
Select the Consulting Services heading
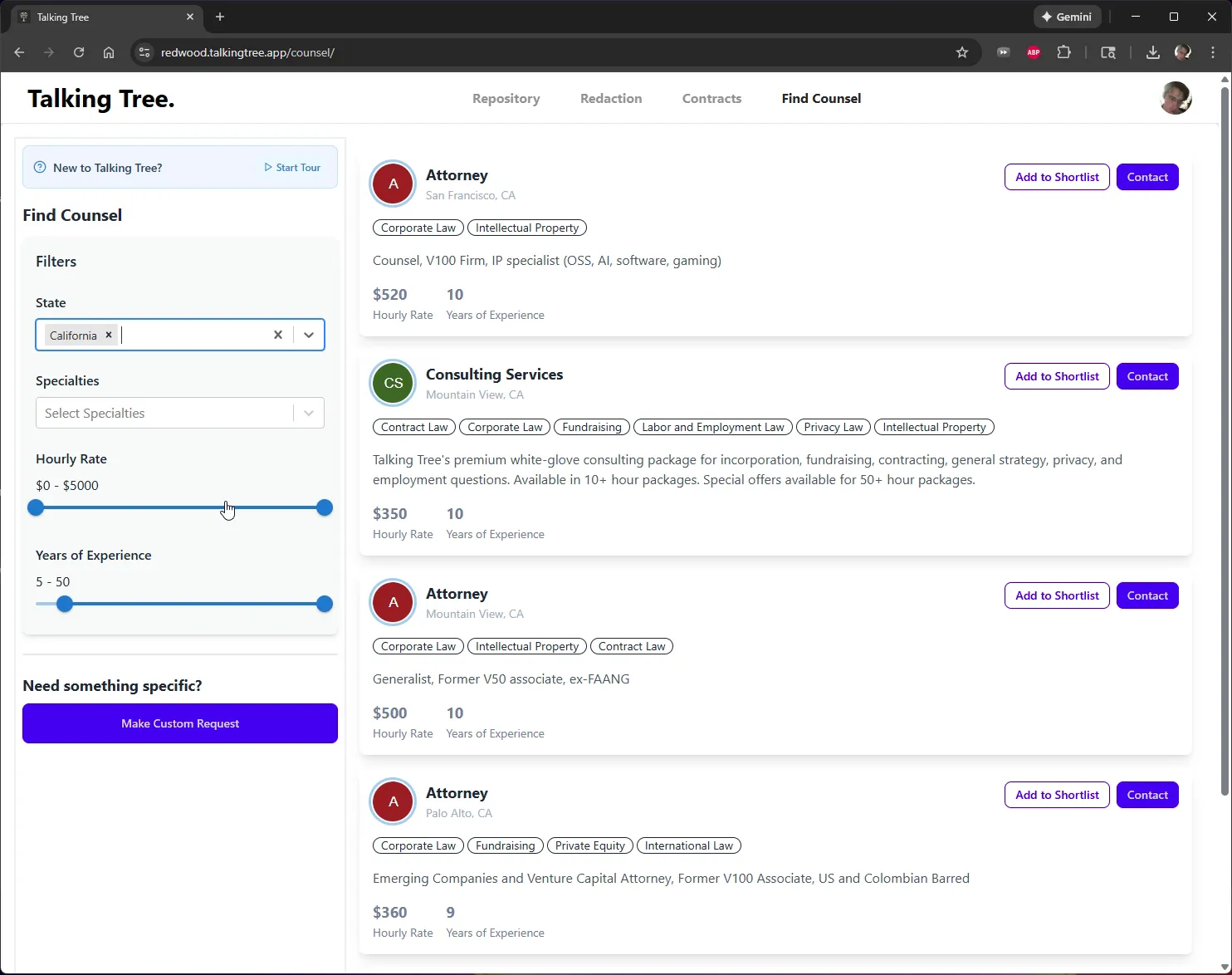pyautogui.click(x=495, y=375)
